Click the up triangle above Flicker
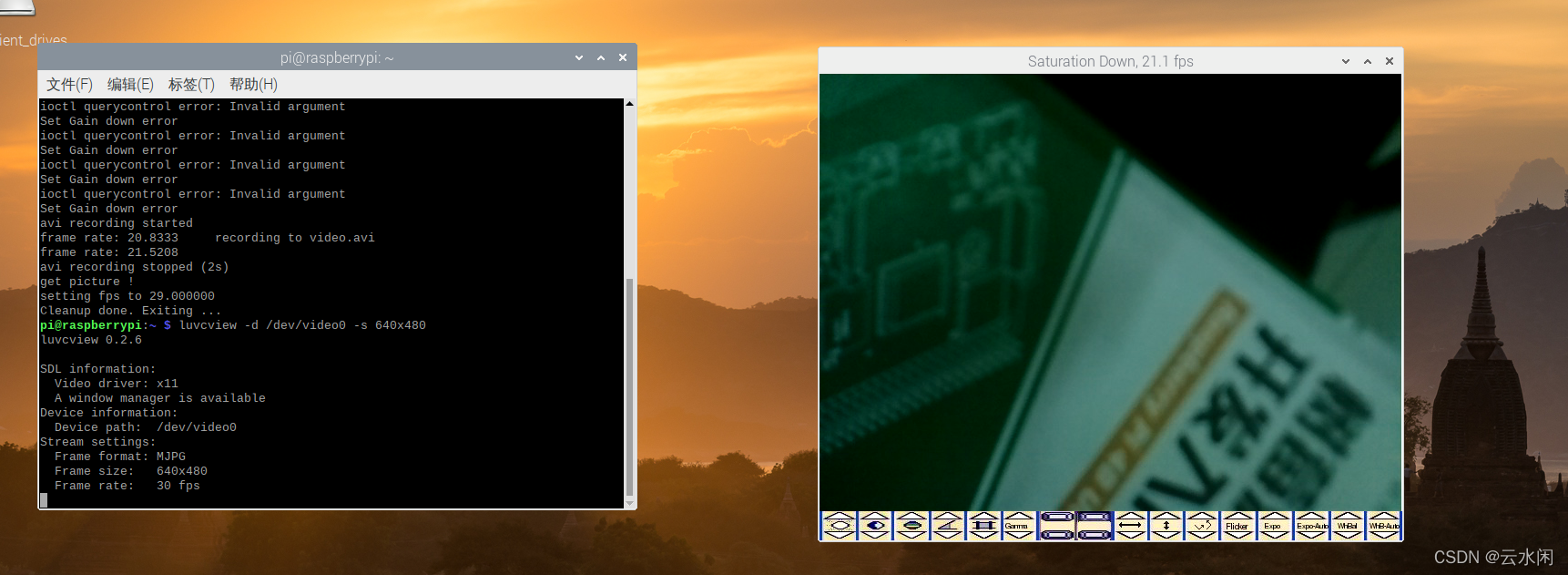This screenshot has height=575, width=1568. point(1237,516)
